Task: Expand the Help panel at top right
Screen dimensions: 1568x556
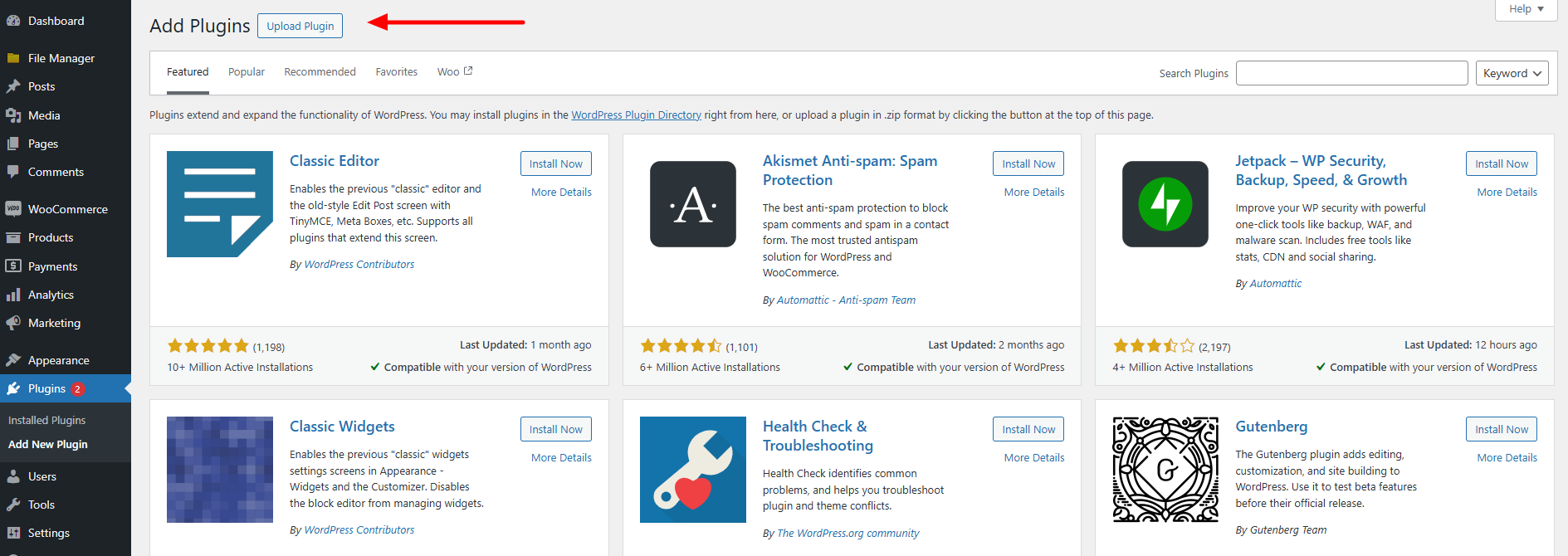Action: click(x=1526, y=9)
